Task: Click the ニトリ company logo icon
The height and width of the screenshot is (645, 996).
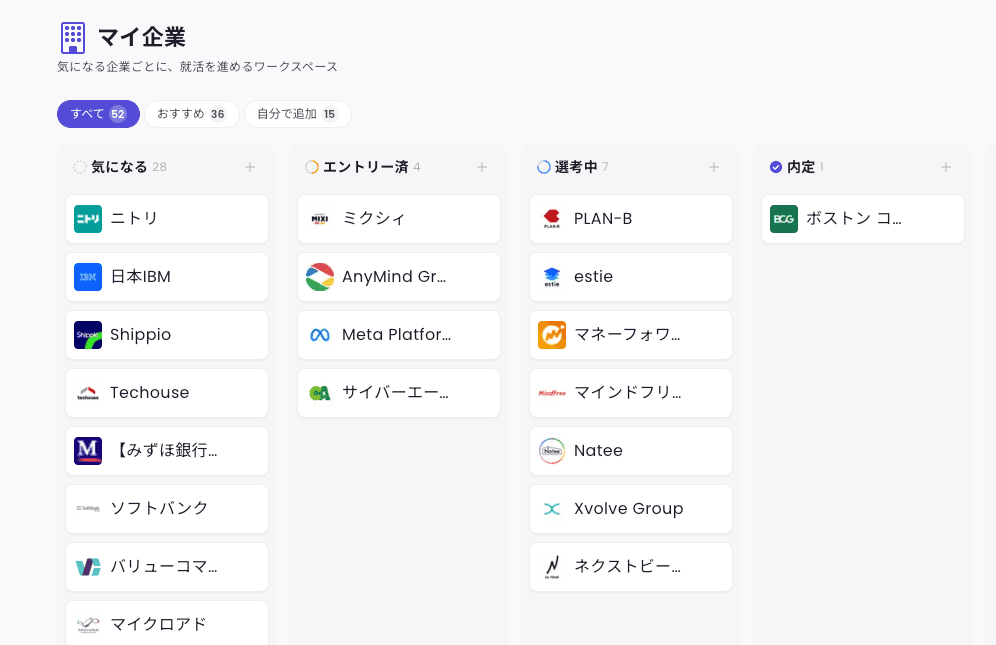Action: 88,219
